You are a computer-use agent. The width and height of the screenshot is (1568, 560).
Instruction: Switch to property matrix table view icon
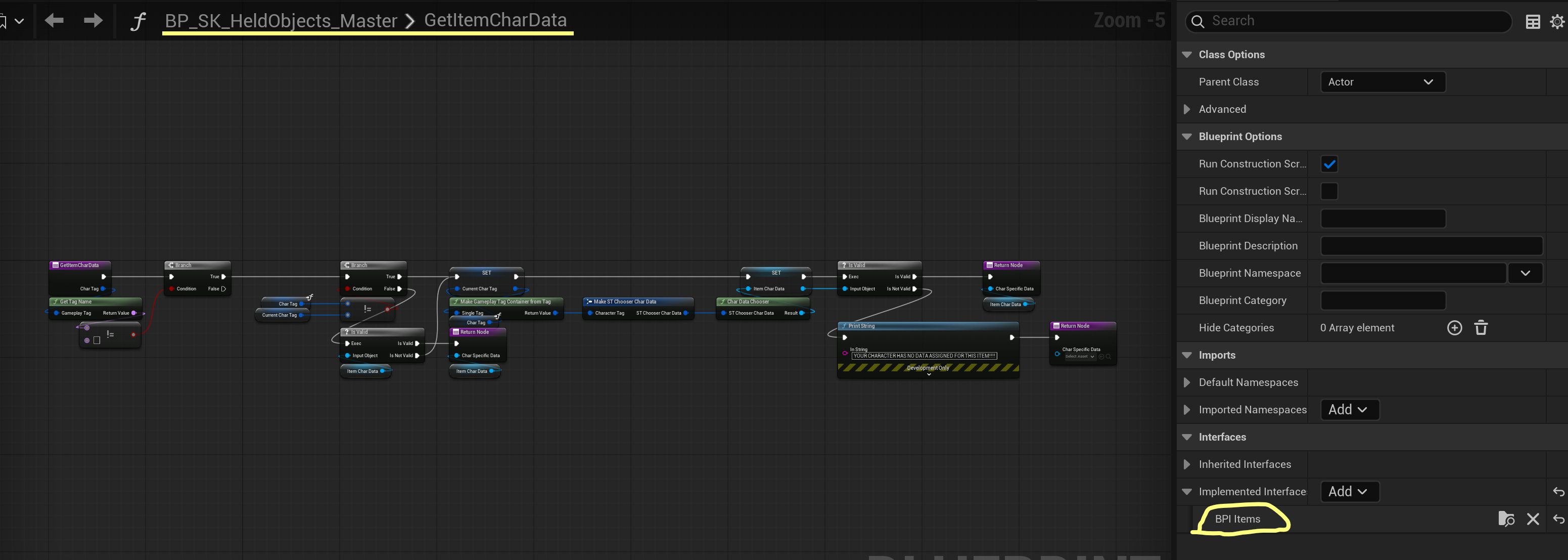click(1532, 22)
